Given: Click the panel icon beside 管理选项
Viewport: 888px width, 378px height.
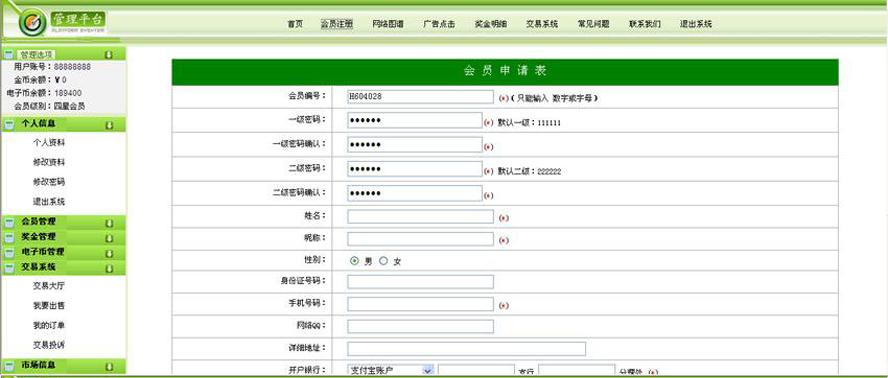Looking at the screenshot, I should (x=8, y=55).
